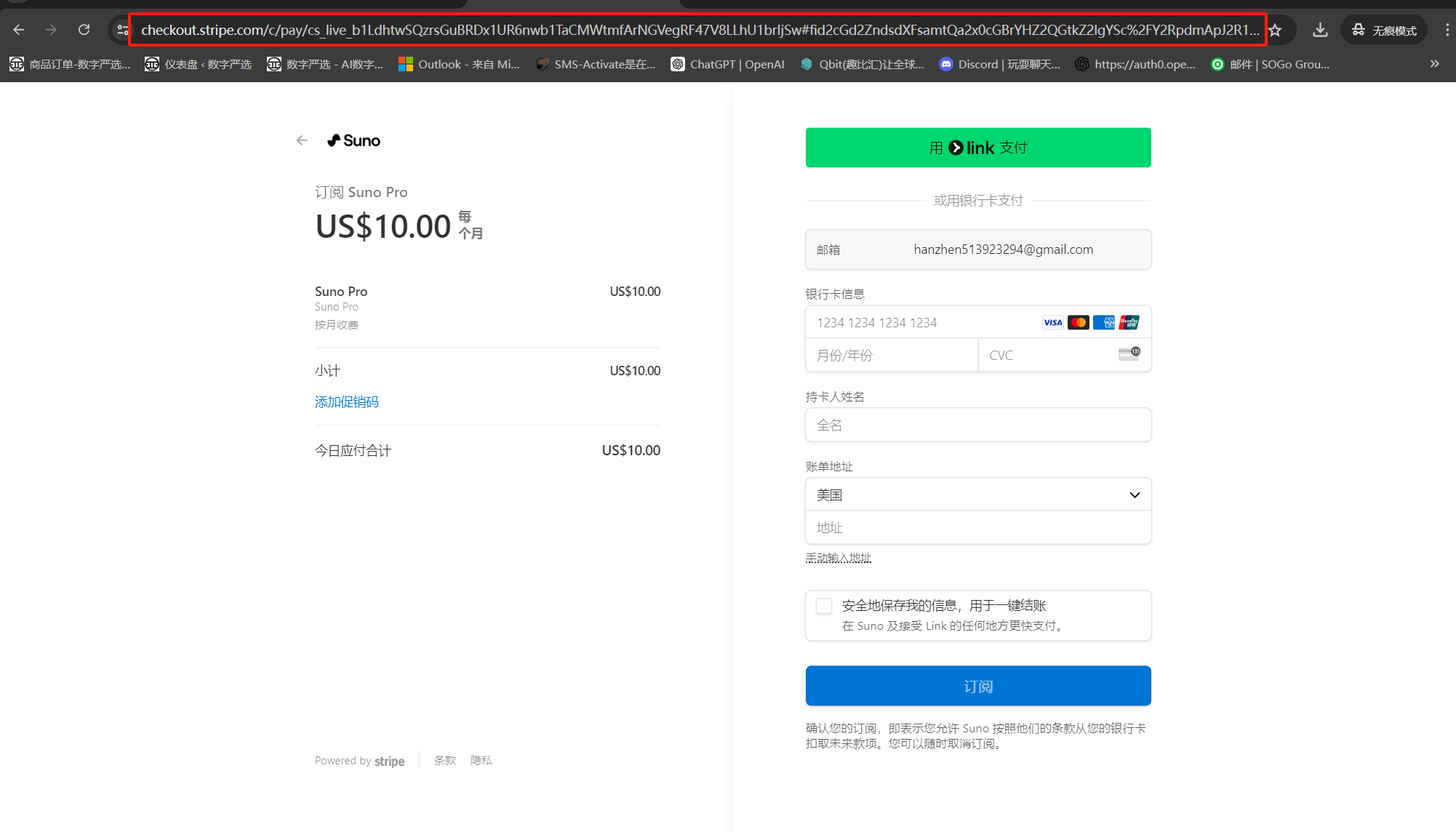Click the UnionPay card icon
1456x832 pixels.
(1129, 322)
